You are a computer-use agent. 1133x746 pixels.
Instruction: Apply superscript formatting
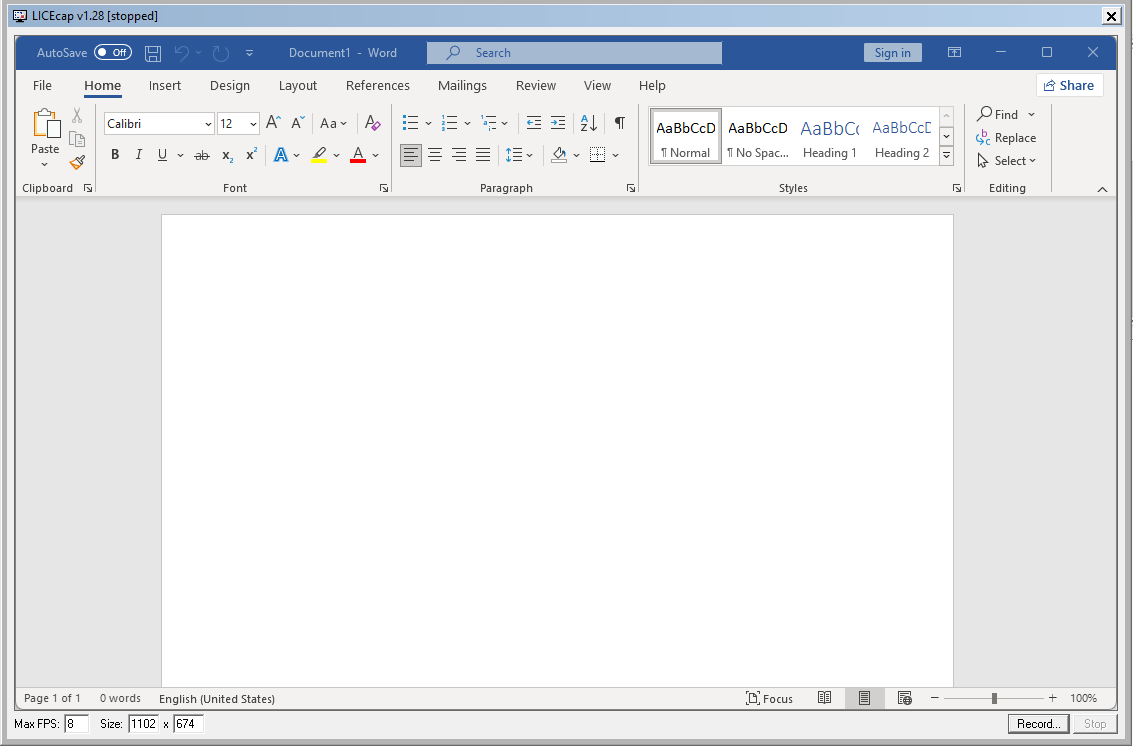(251, 155)
